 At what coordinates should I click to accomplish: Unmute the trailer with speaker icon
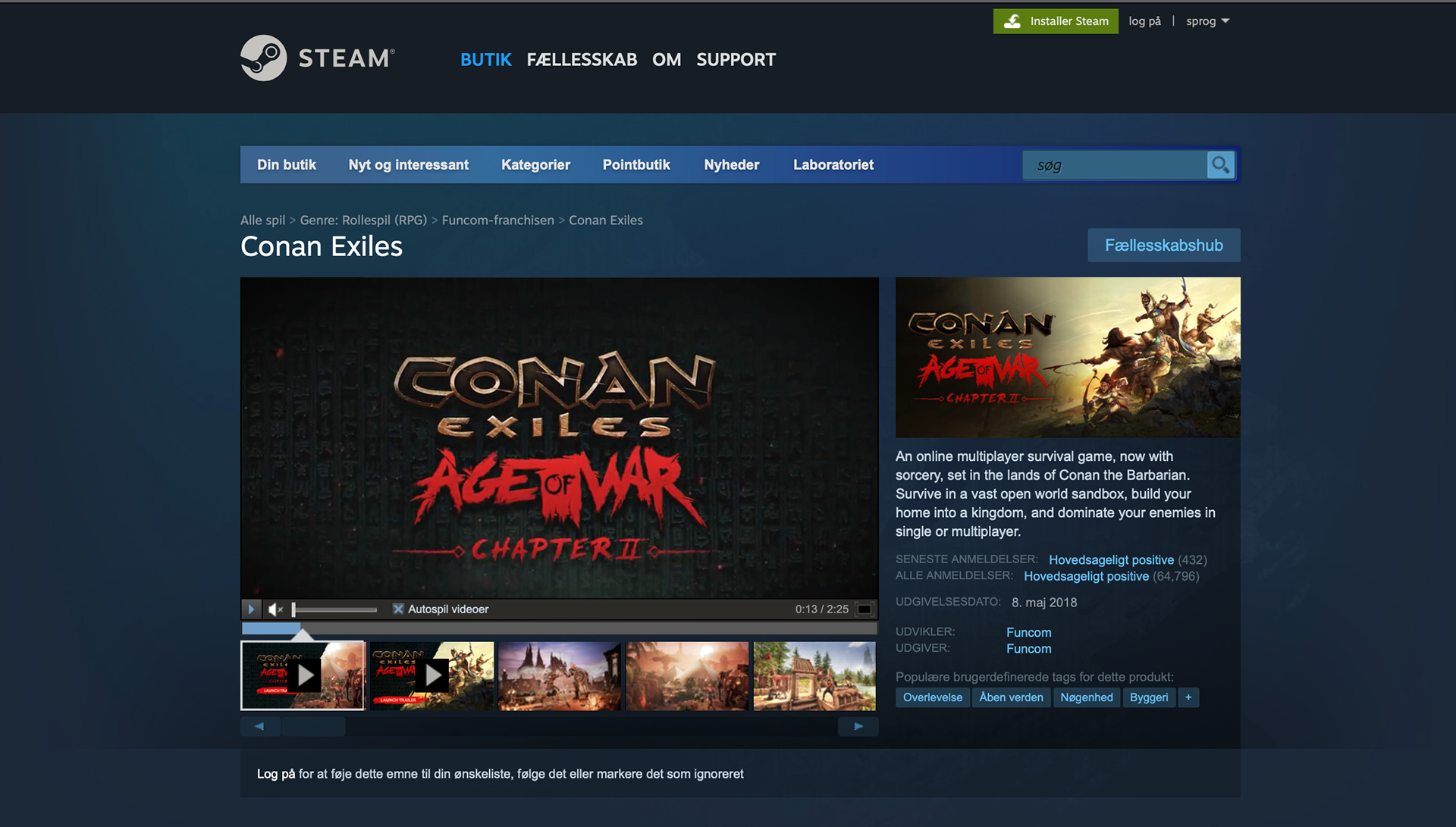(x=275, y=609)
